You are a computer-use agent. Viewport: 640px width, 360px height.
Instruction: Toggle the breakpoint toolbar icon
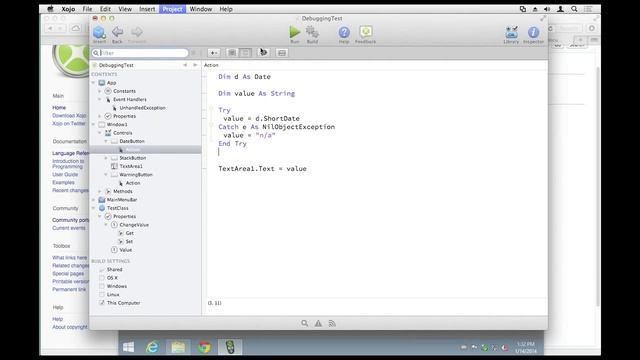[263, 52]
